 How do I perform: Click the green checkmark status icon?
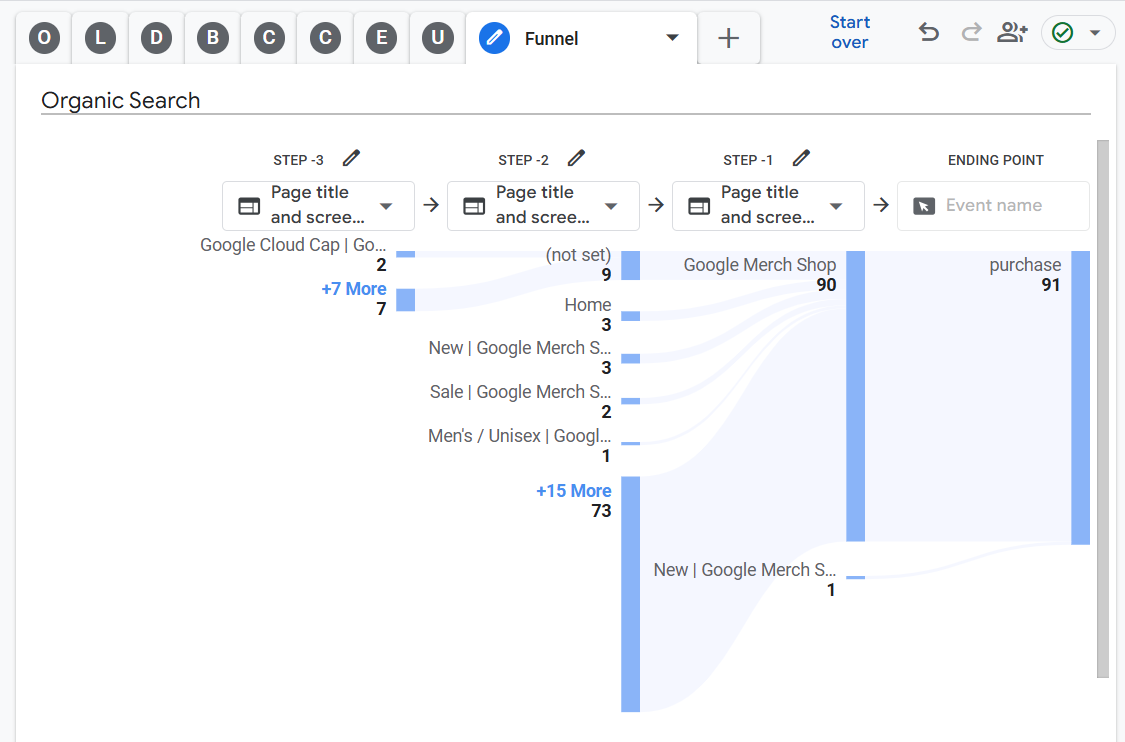[x=1063, y=33]
